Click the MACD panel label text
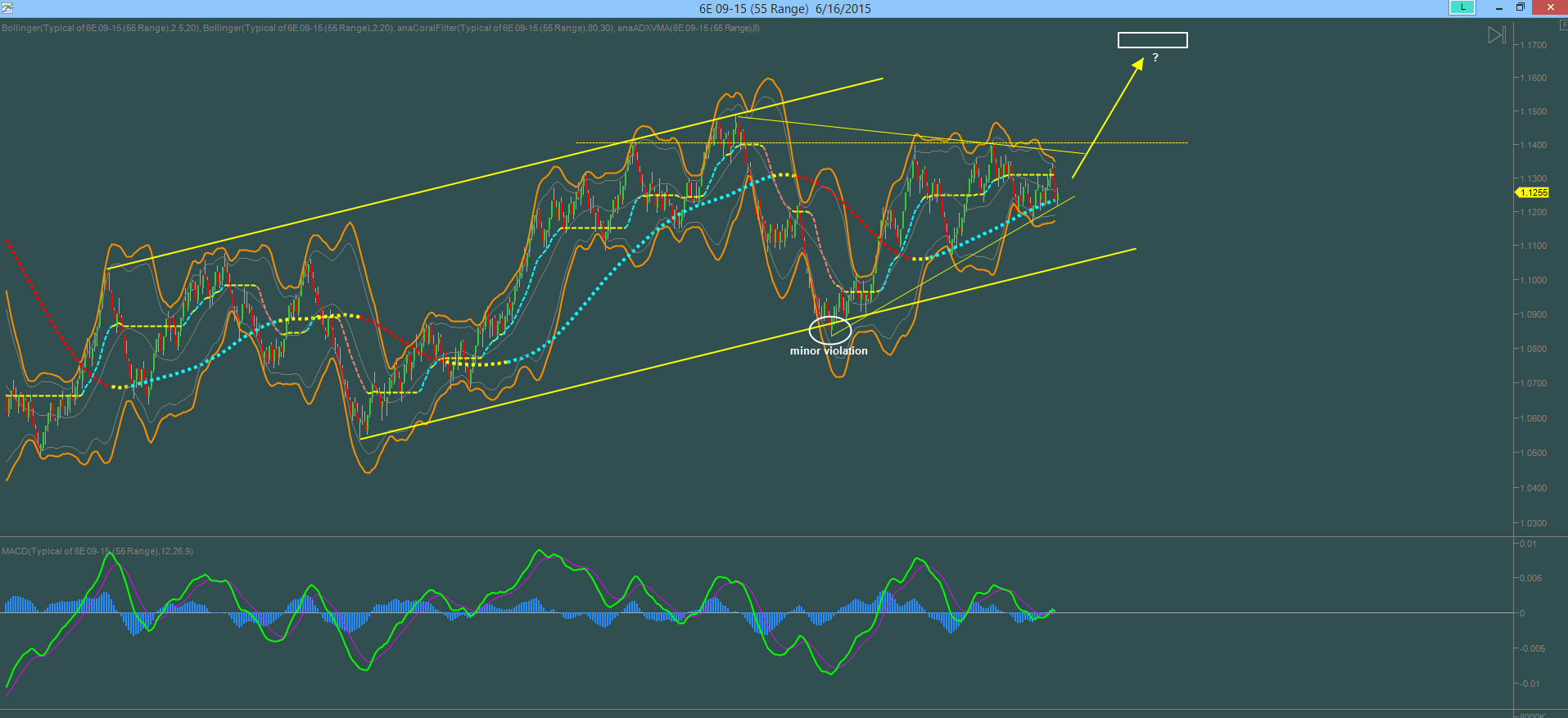 [x=97, y=551]
